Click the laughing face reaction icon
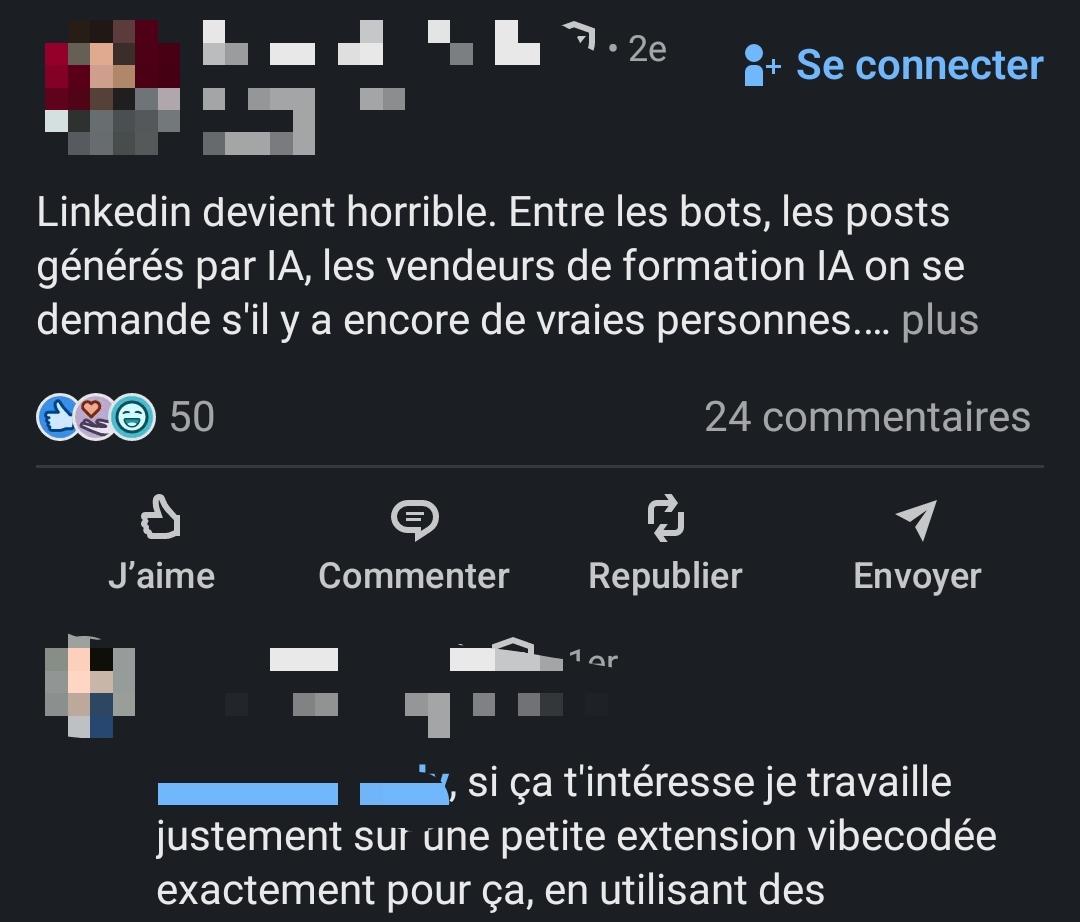The width and height of the screenshot is (1080, 922). point(132,417)
